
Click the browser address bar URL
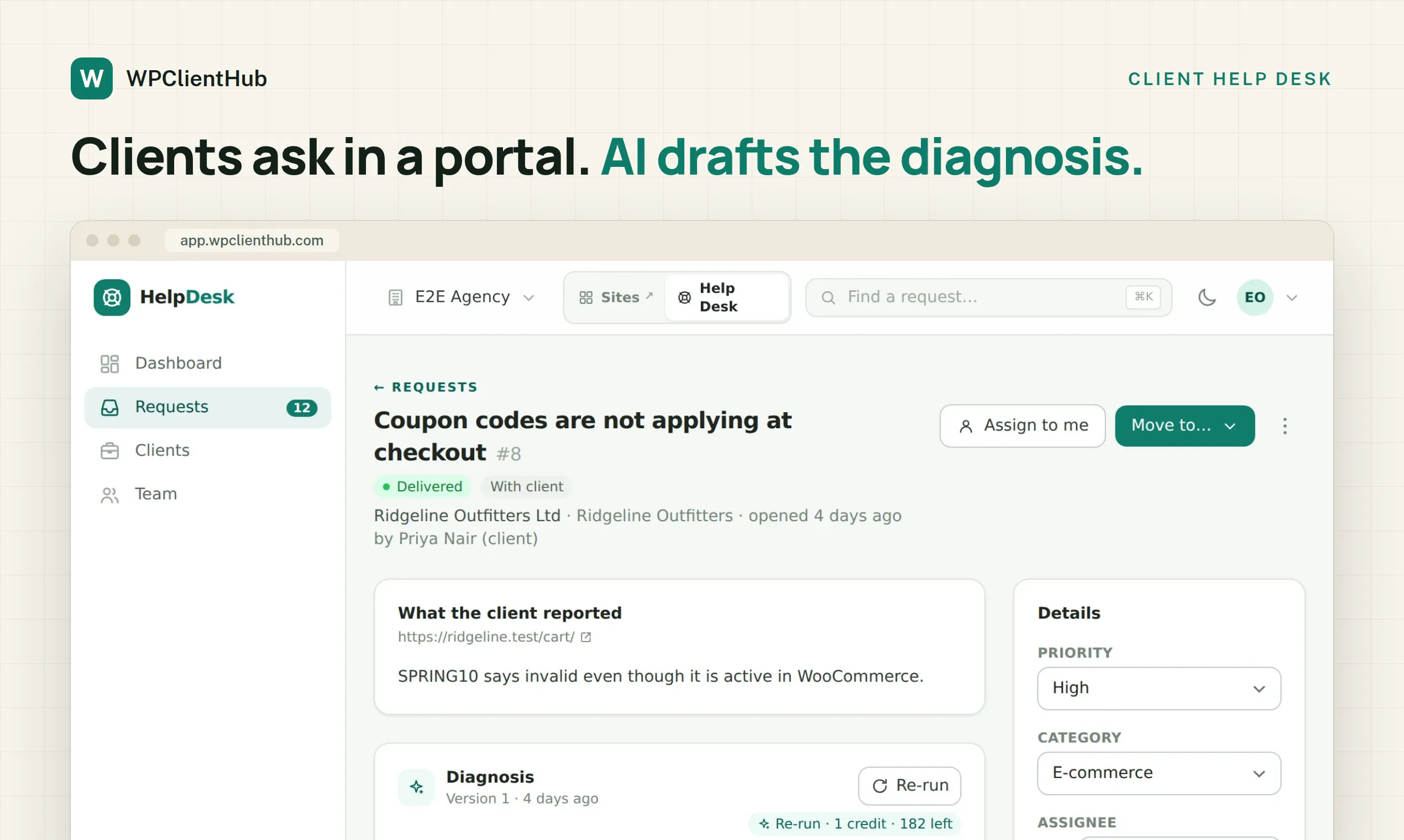252,240
